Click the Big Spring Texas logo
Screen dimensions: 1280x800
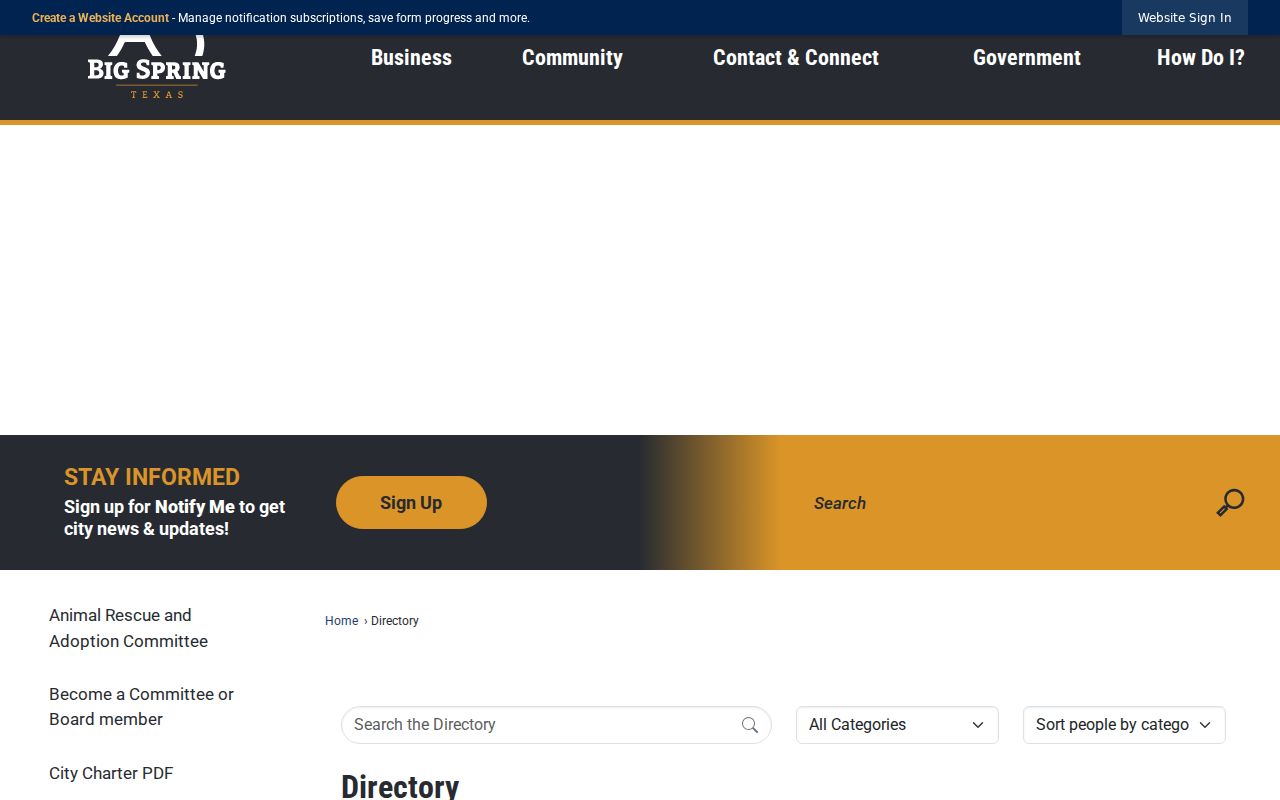pos(157,68)
